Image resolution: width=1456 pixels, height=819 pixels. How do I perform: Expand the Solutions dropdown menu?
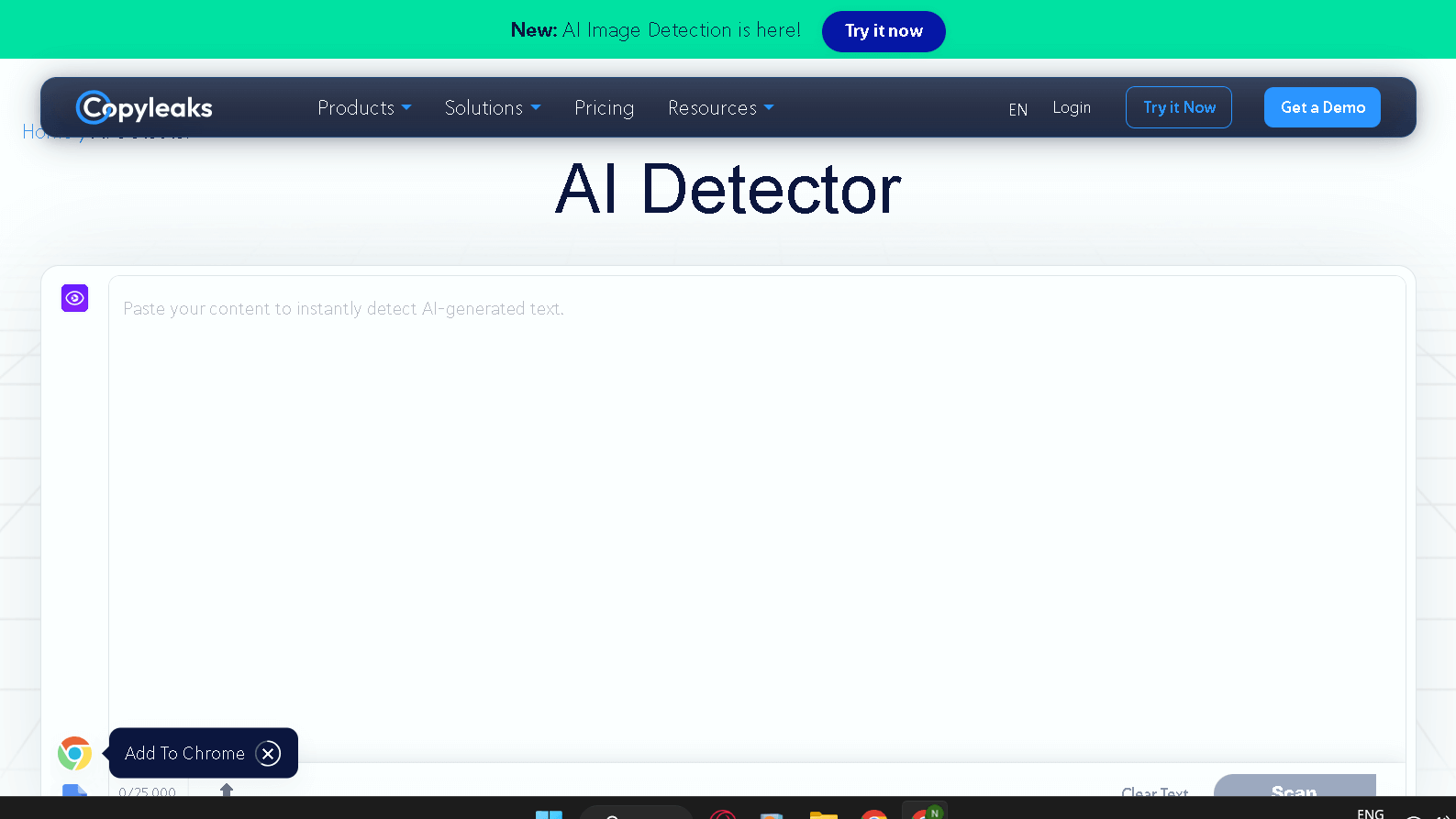pyautogui.click(x=493, y=108)
